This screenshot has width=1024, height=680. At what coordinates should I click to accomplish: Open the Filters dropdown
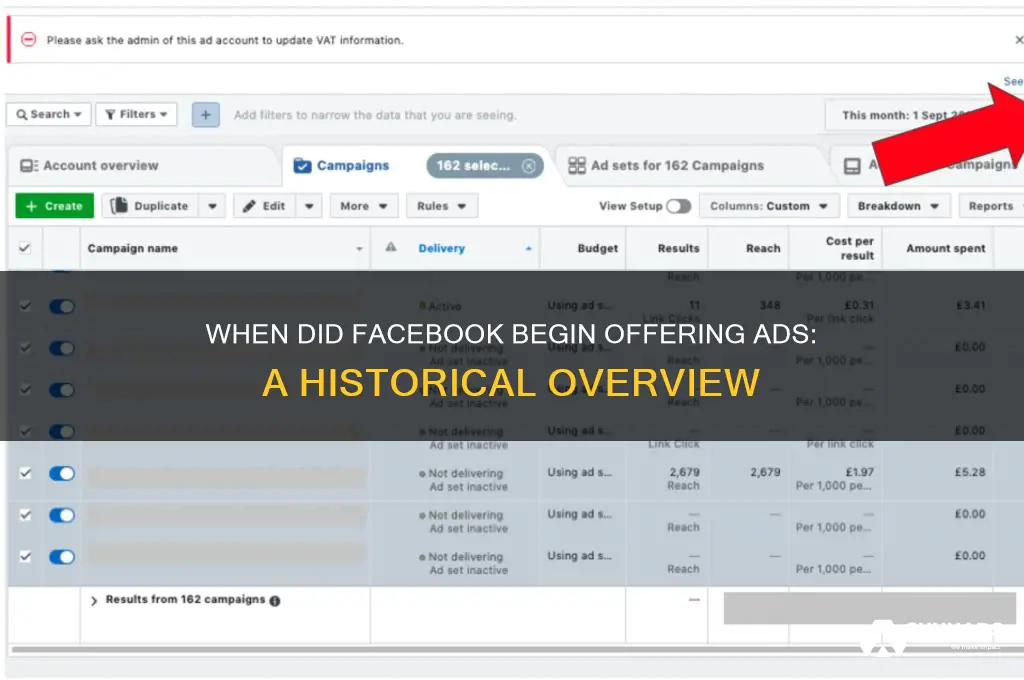(x=136, y=114)
